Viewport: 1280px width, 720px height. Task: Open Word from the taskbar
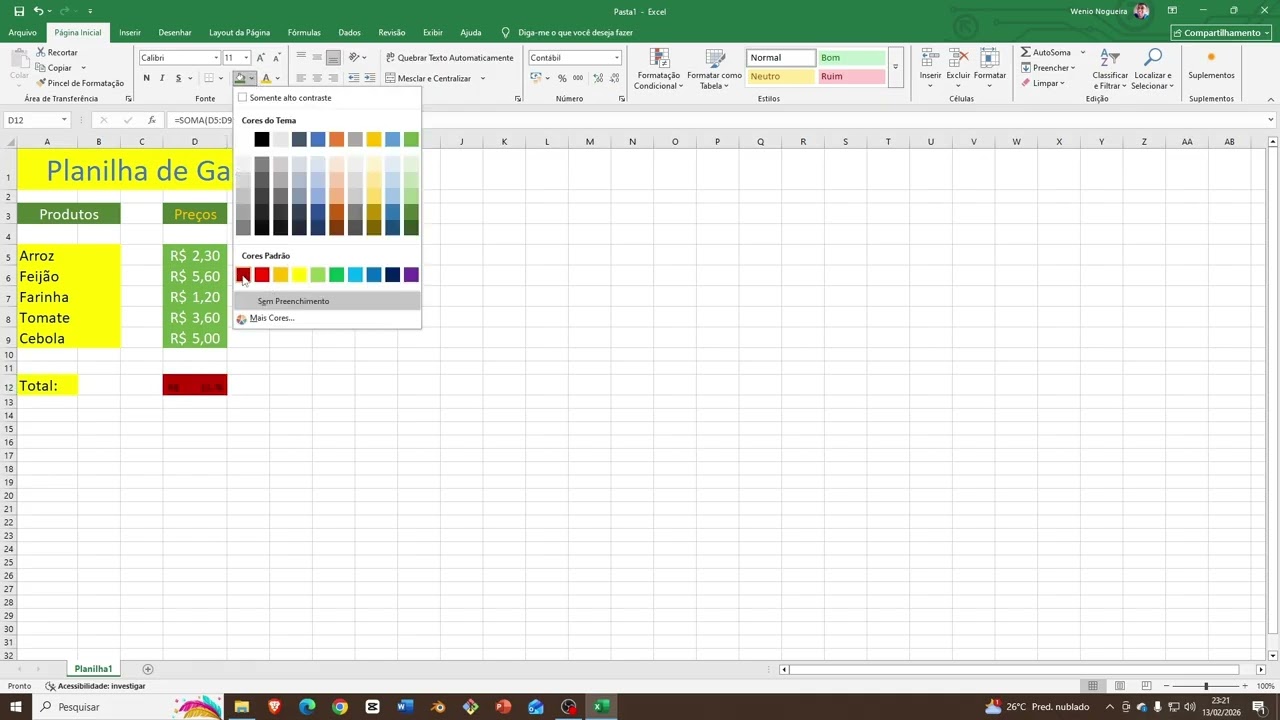point(405,707)
